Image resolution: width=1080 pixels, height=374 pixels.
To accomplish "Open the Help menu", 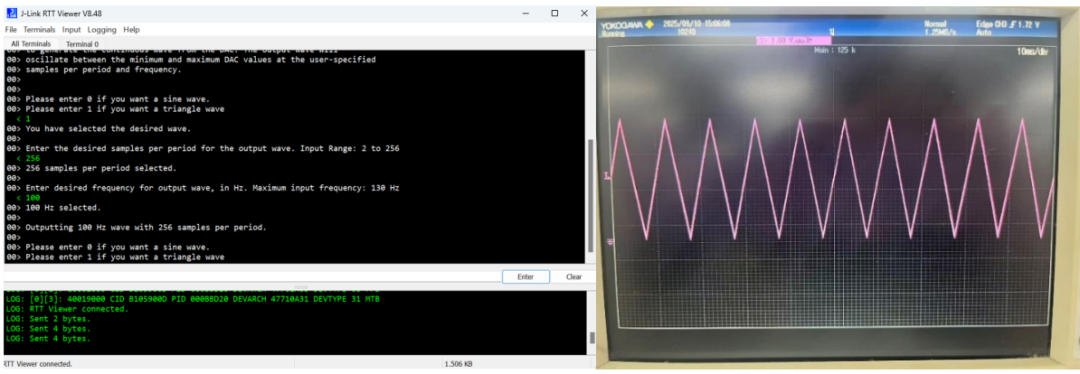I will pos(132,30).
